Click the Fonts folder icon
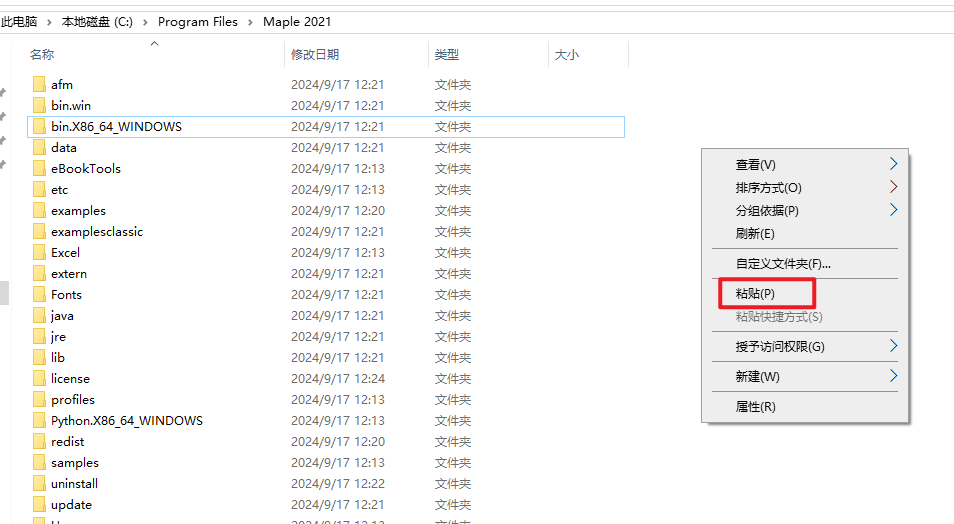 [40, 294]
